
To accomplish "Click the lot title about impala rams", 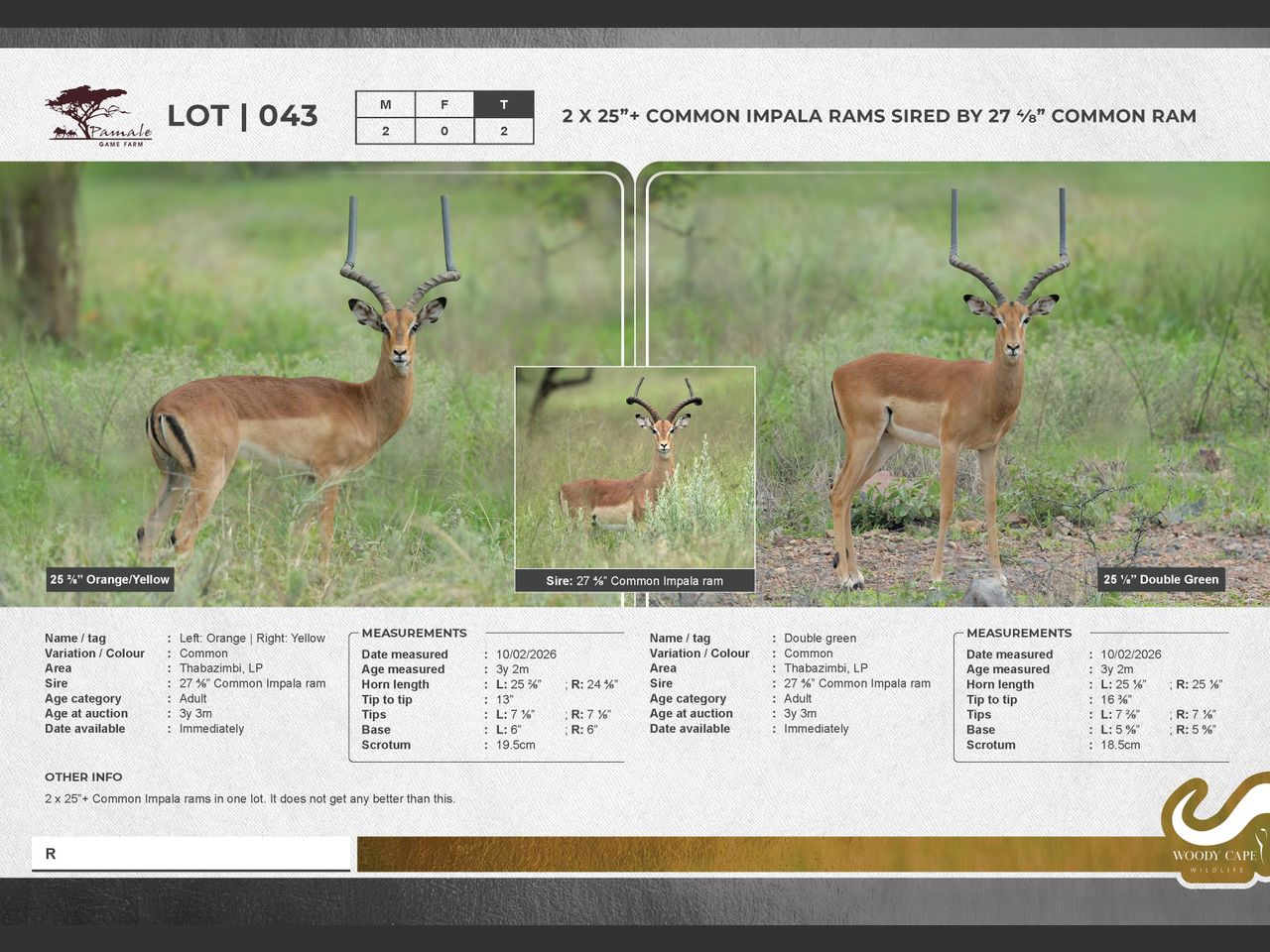I will tap(879, 116).
